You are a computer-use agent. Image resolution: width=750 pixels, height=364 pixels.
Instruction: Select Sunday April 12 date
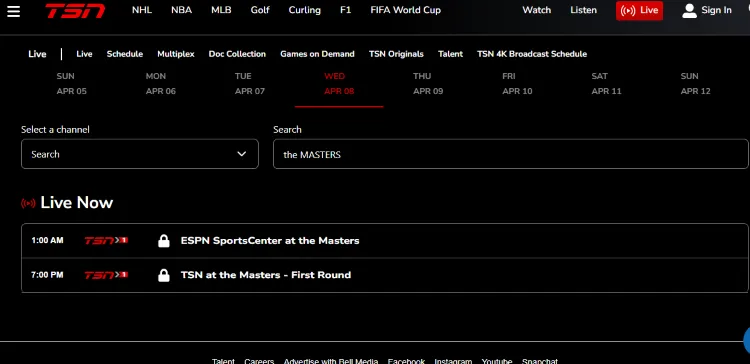695,84
